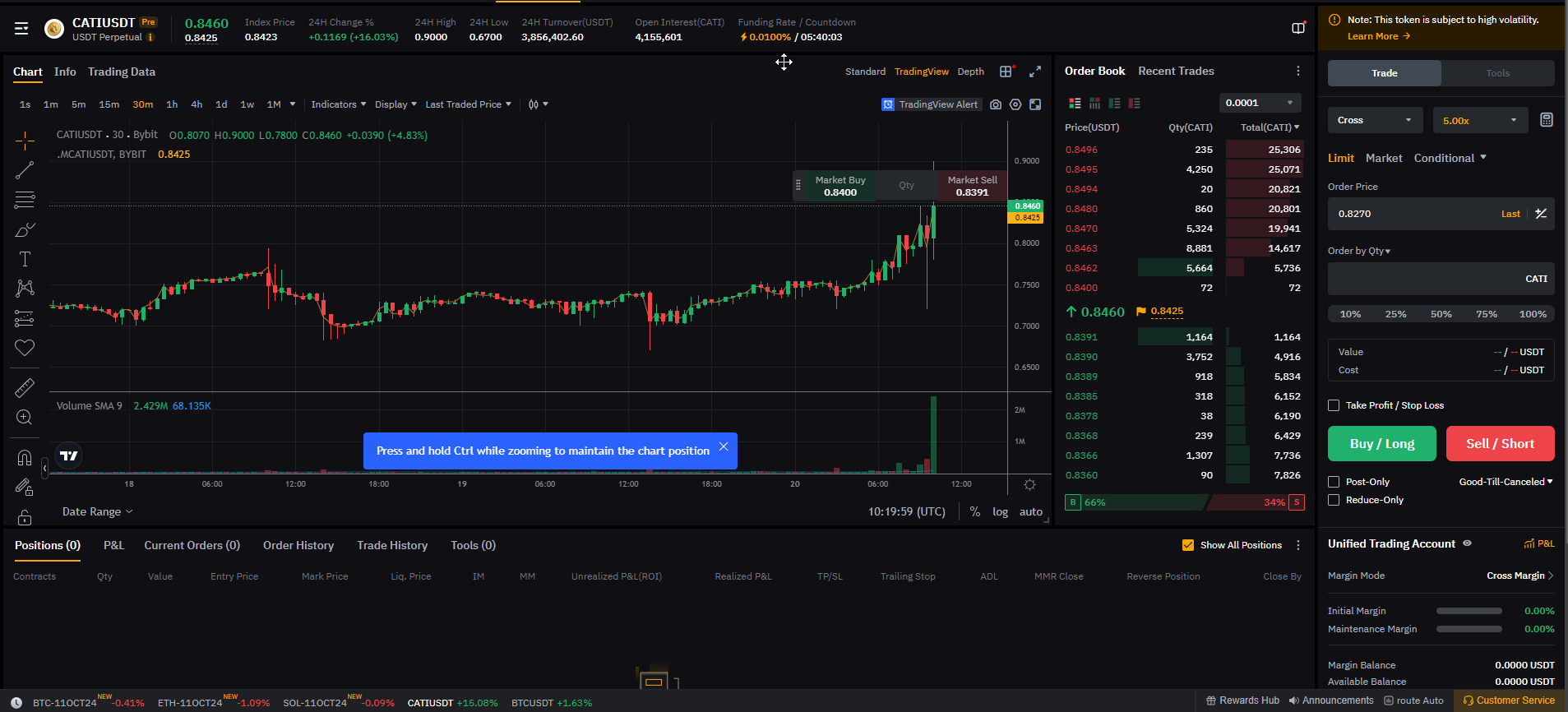
Task: Set quantity slider to 50%
Action: (1441, 314)
